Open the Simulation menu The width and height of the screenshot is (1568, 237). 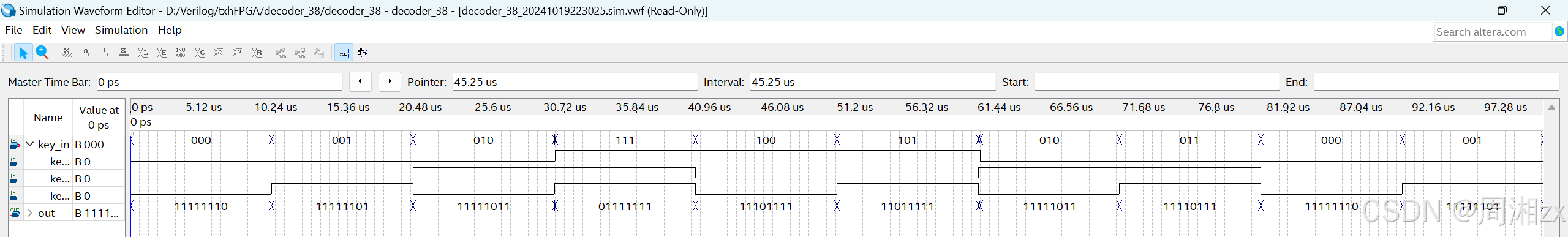[121, 30]
